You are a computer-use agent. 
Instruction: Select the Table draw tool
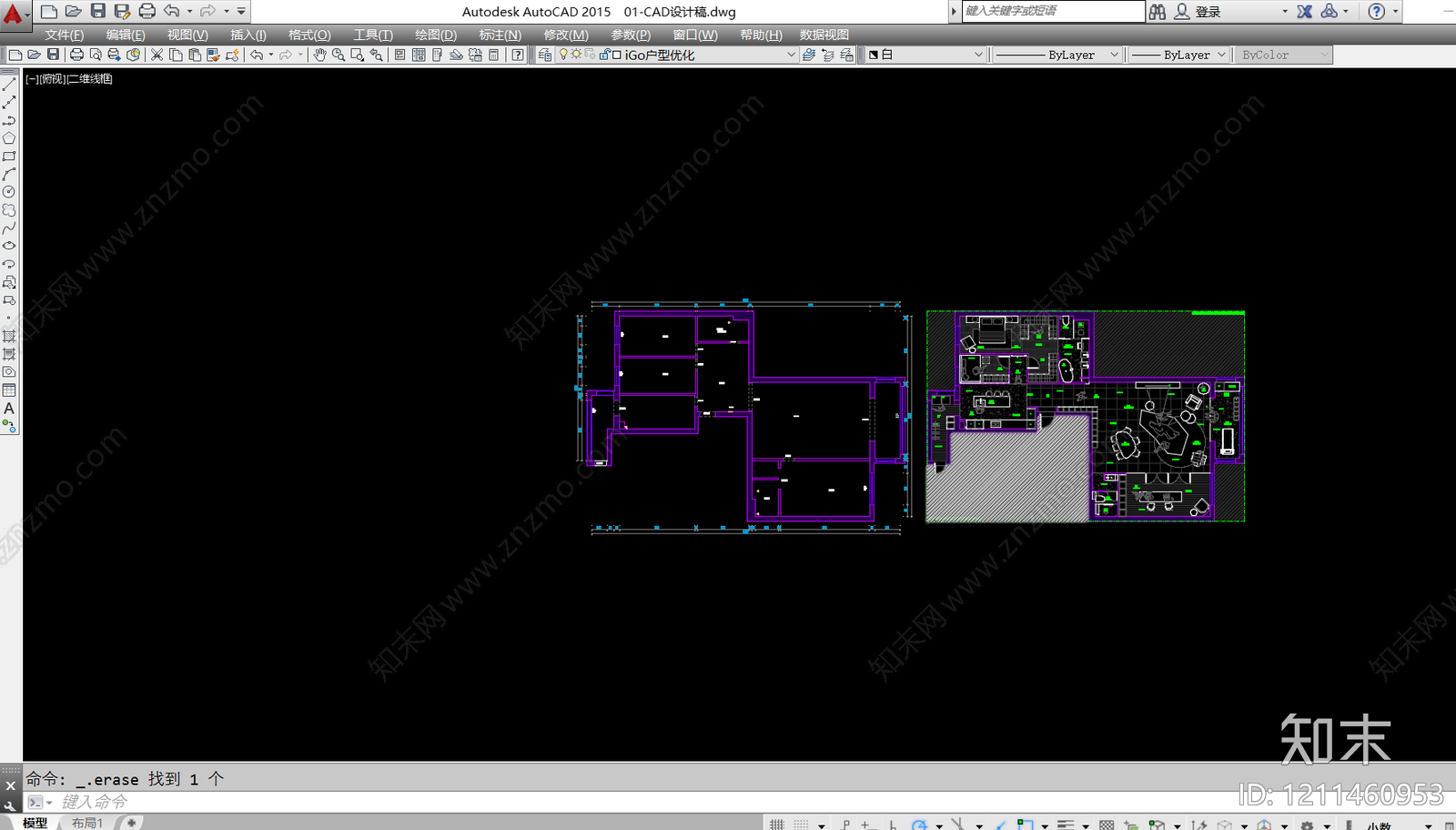point(9,390)
